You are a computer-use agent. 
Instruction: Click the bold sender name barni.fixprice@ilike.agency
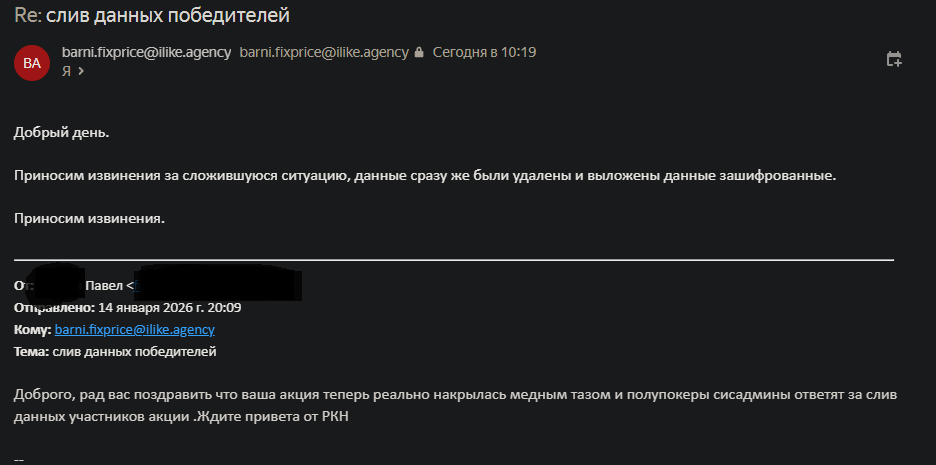click(x=146, y=52)
